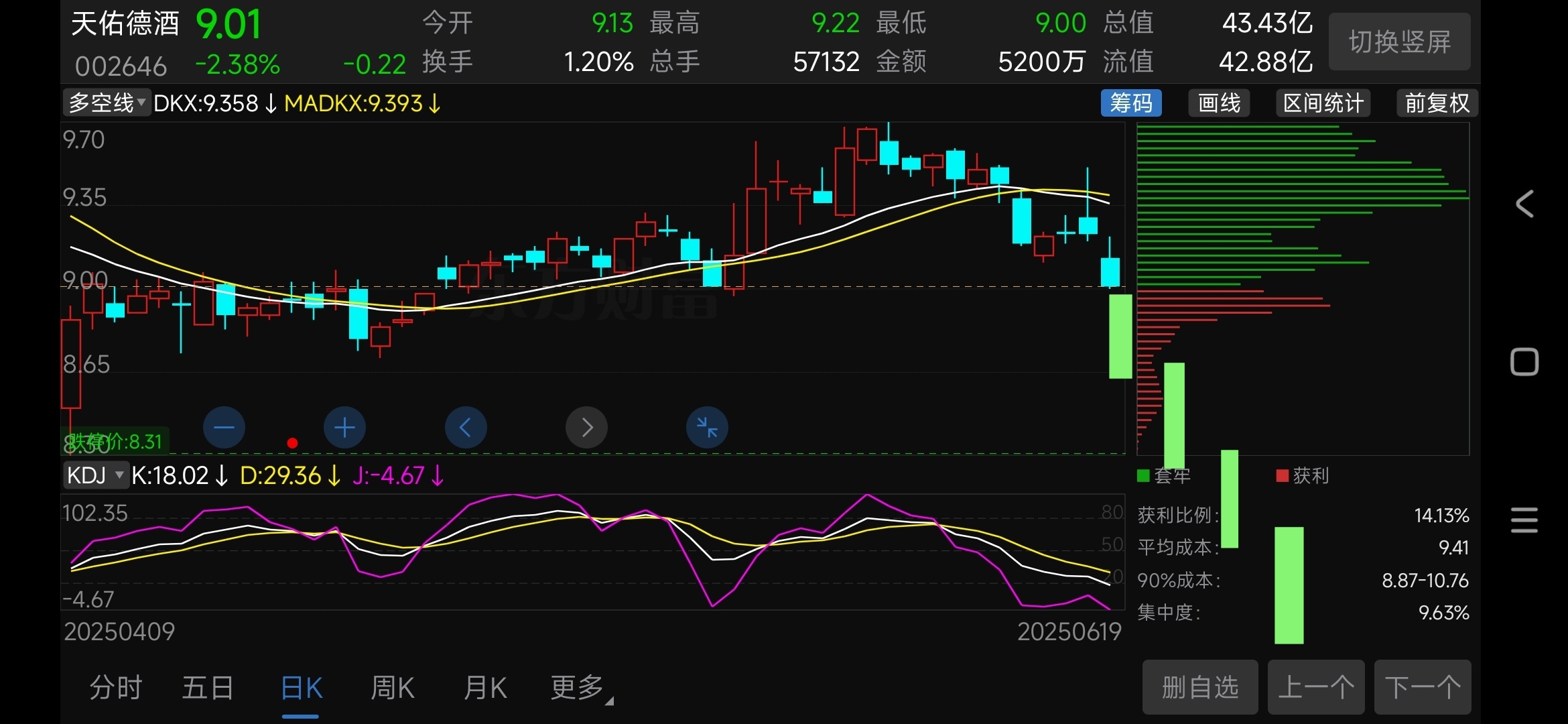
Task: Toggle the 筹码 chip distribution panel
Action: [x=1131, y=103]
